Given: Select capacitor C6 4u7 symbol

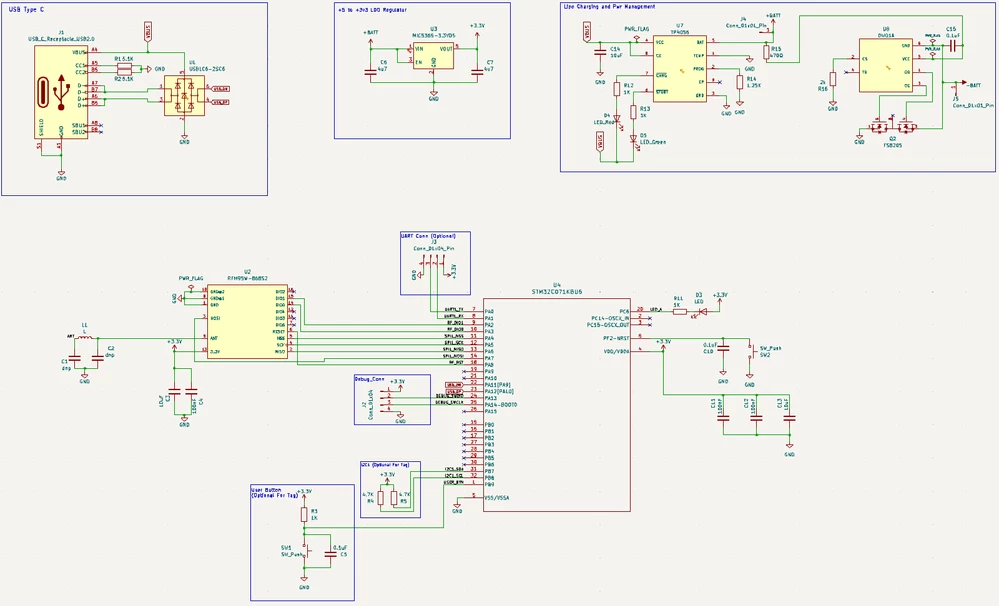Looking at the screenshot, I should [x=370, y=72].
